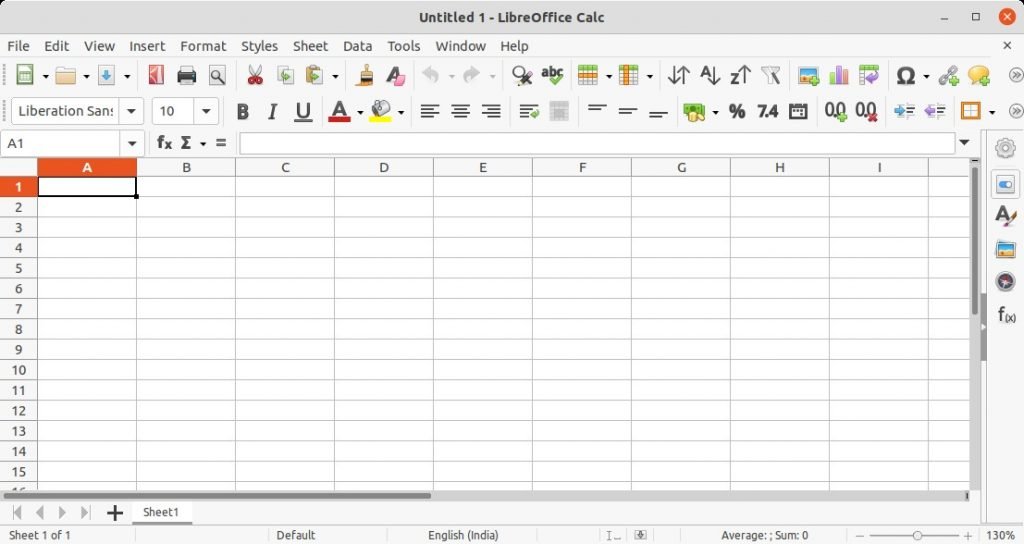
Task: Toggle the AutoFilter funnel icon
Action: pos(771,75)
